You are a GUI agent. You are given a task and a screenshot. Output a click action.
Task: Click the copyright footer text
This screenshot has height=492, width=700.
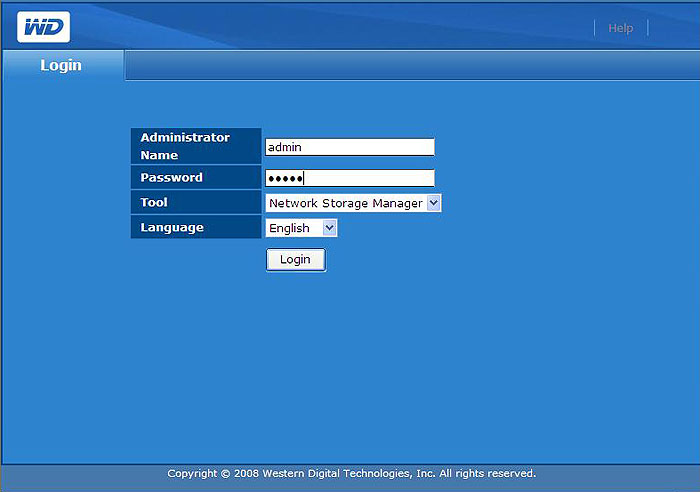tap(351, 473)
